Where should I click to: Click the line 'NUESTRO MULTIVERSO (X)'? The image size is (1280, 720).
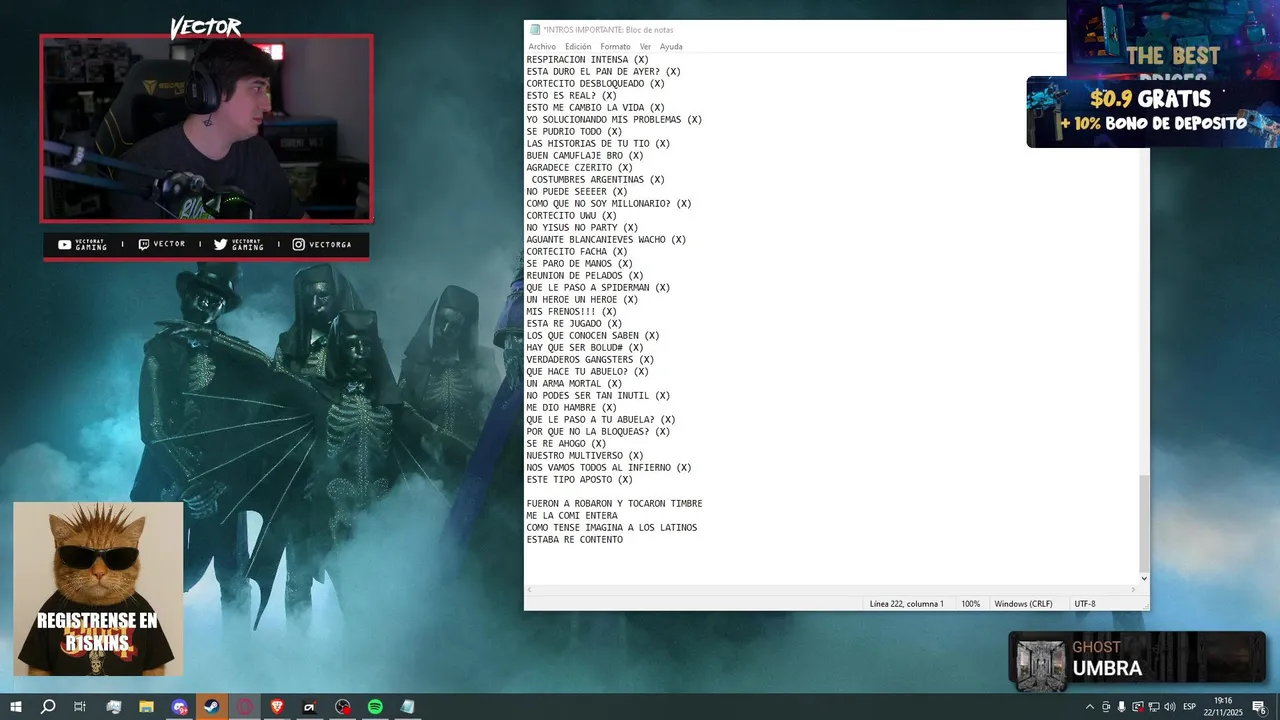585,456
